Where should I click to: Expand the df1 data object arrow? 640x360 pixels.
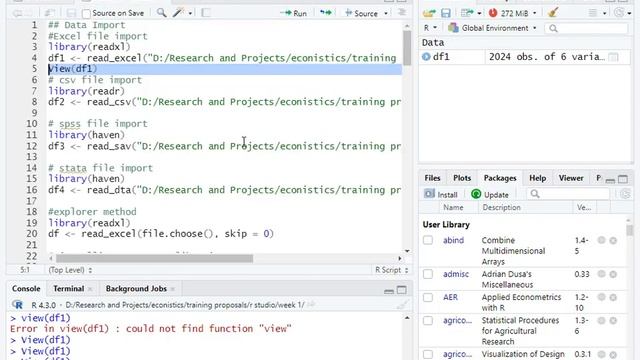point(426,57)
